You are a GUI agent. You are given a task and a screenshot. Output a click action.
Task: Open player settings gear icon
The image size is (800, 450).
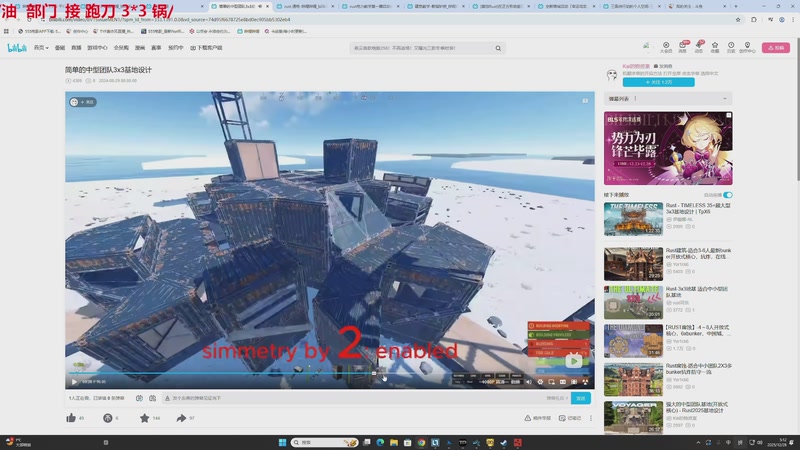coord(540,382)
